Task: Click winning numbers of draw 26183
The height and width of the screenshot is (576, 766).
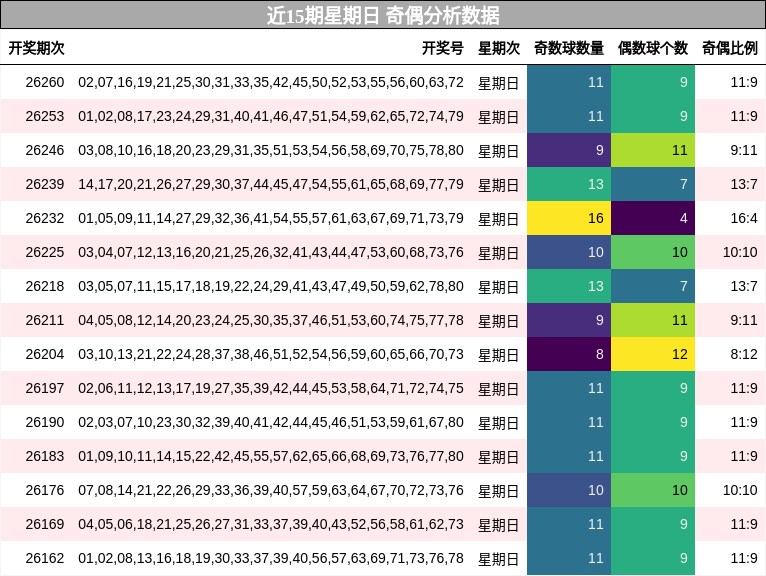Action: click(x=271, y=456)
